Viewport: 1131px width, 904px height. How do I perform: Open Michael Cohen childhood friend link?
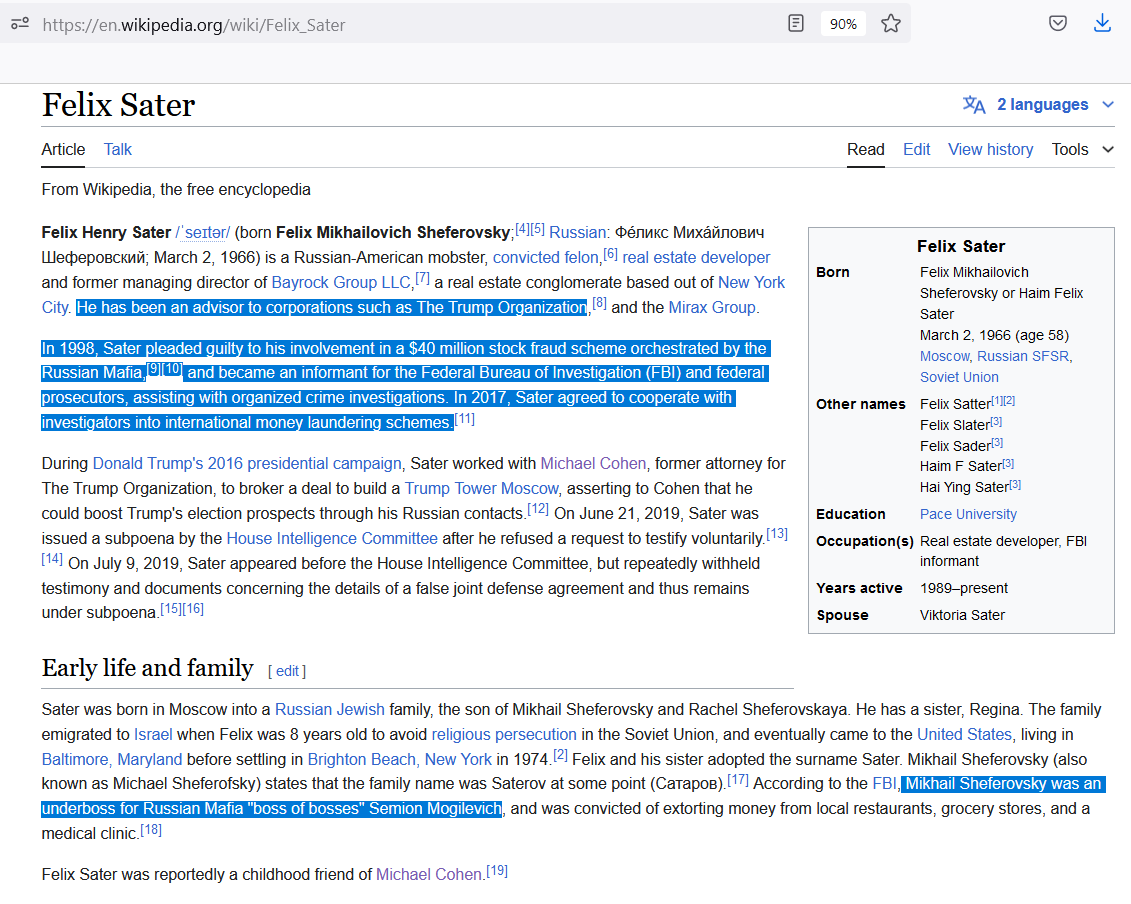pos(428,874)
